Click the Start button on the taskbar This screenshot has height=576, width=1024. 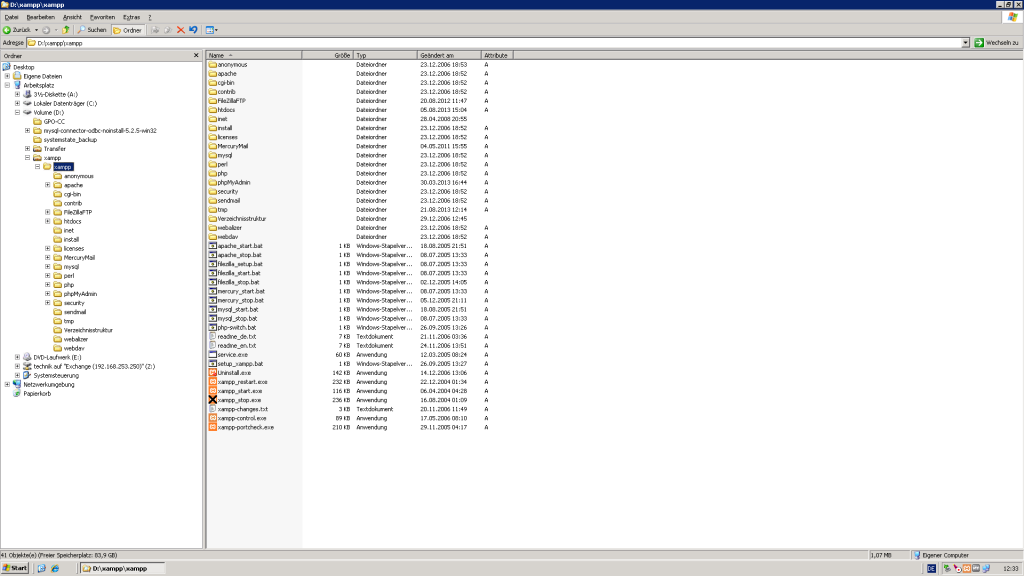(14, 569)
